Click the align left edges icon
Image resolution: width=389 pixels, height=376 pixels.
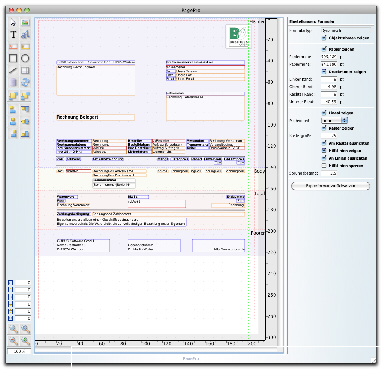[x=13, y=109]
